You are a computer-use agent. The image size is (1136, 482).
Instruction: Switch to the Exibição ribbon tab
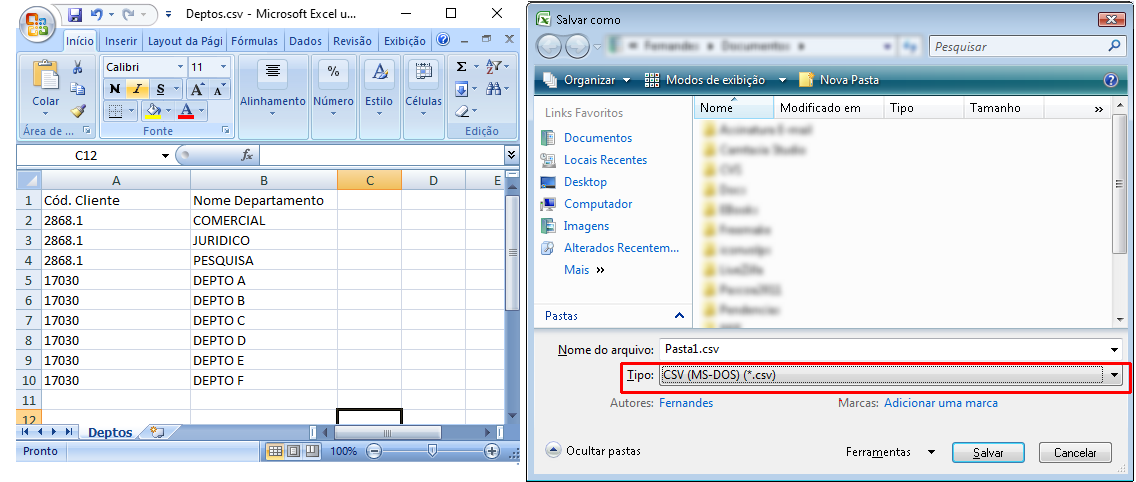405,41
